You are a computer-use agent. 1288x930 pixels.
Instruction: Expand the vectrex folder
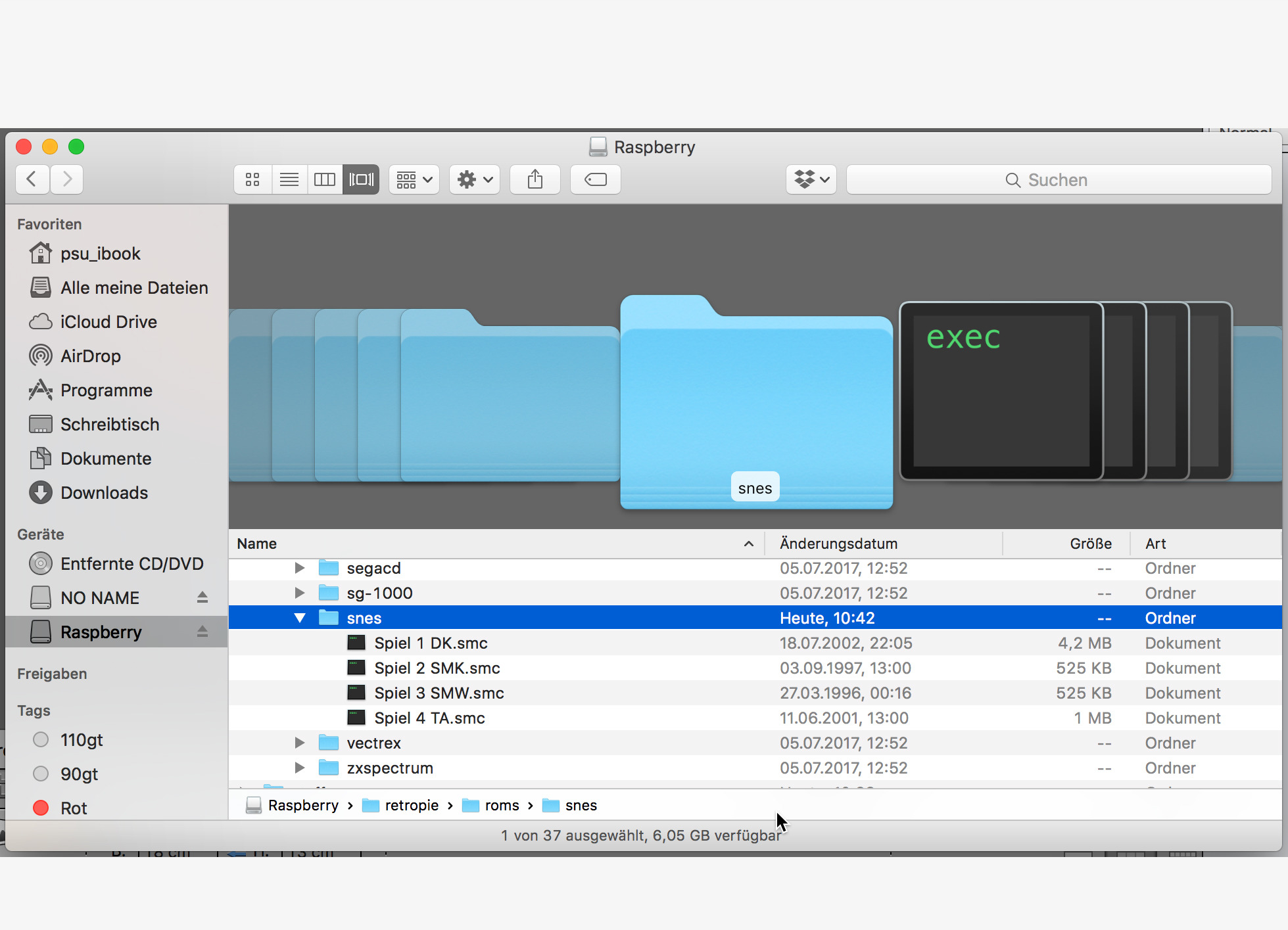point(300,743)
